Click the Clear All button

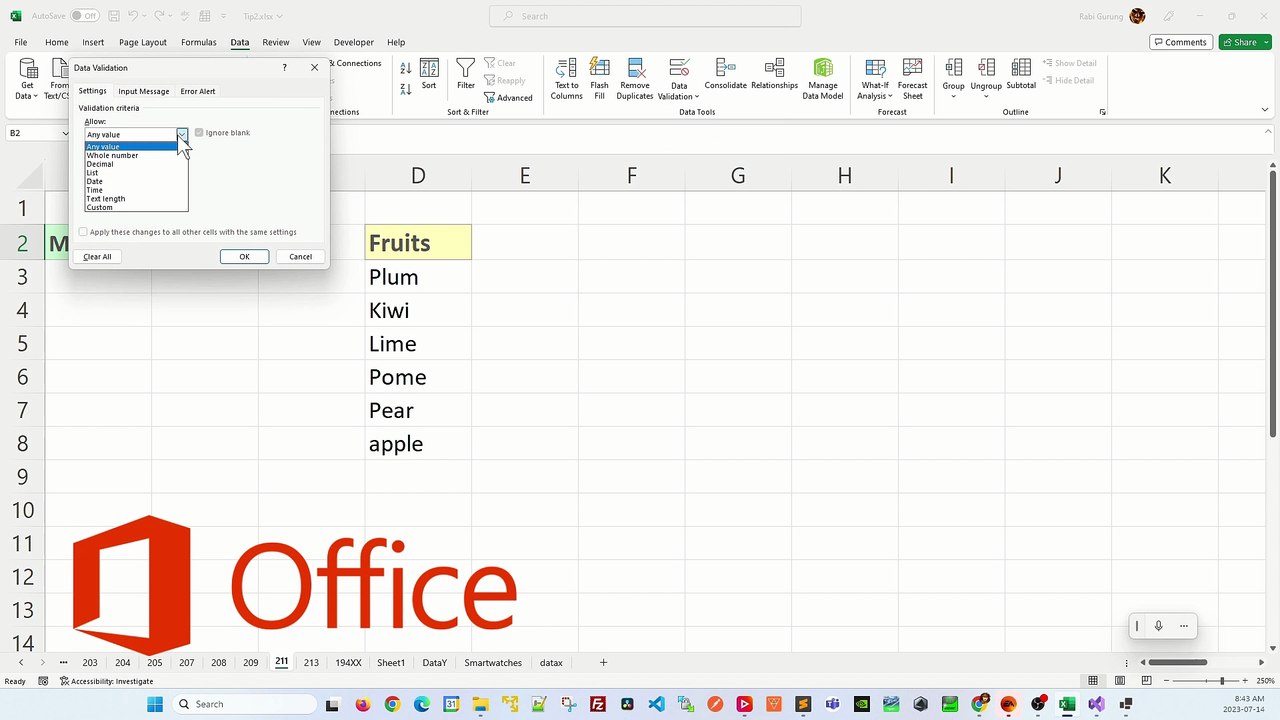click(97, 257)
